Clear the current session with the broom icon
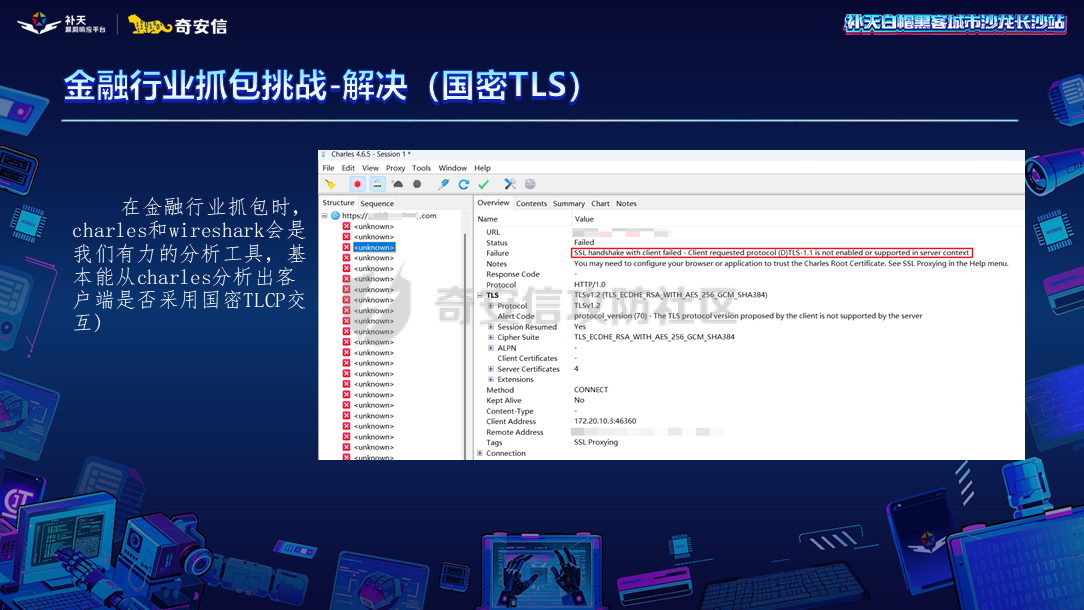This screenshot has height=610, width=1084. tap(331, 183)
